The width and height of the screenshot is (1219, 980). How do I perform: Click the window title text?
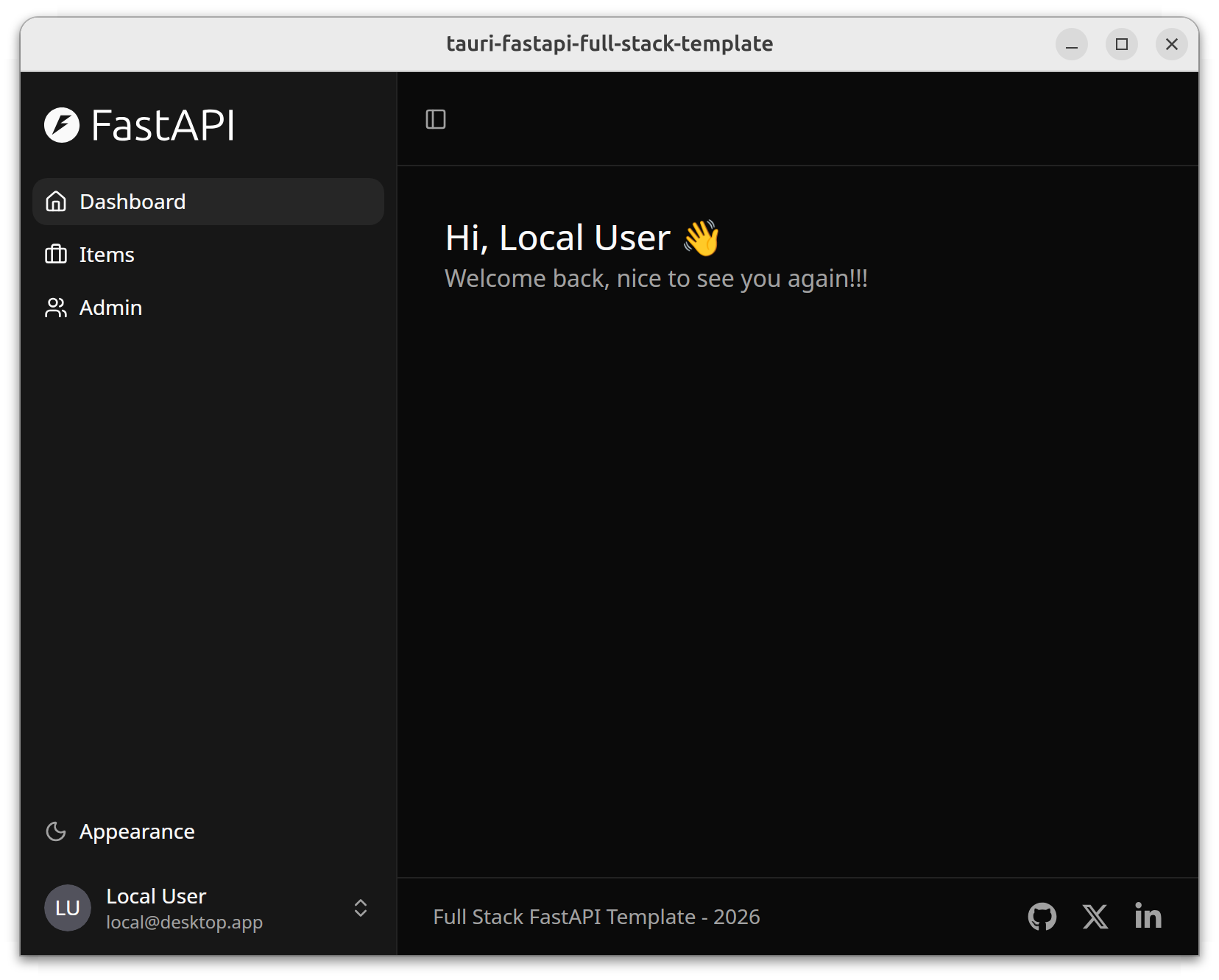(609, 43)
